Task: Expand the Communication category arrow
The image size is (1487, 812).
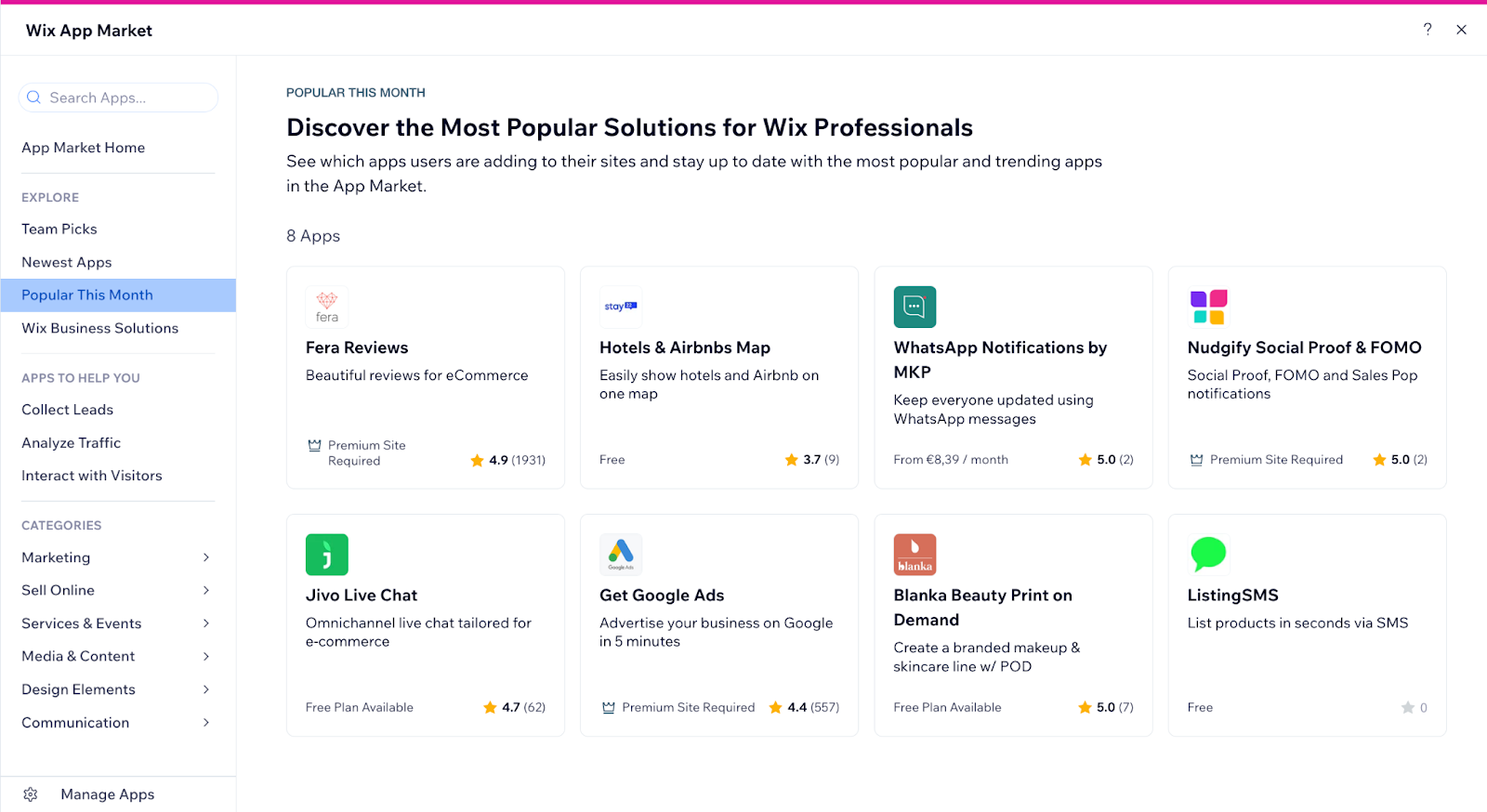Action: tap(206, 723)
